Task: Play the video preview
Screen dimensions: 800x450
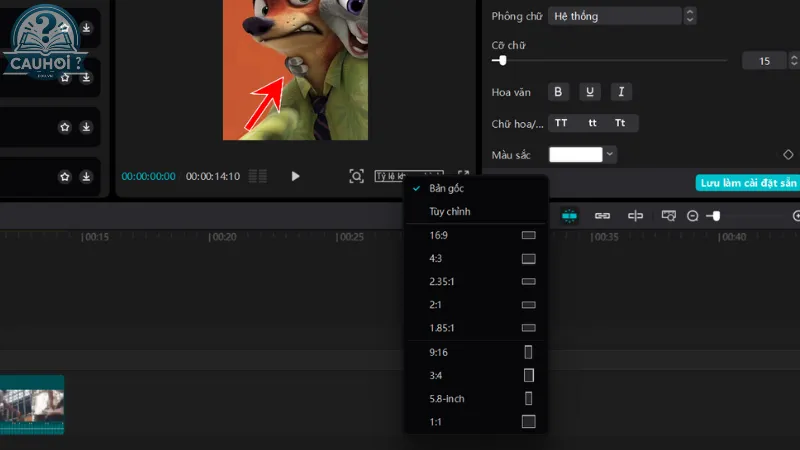Action: (x=295, y=176)
